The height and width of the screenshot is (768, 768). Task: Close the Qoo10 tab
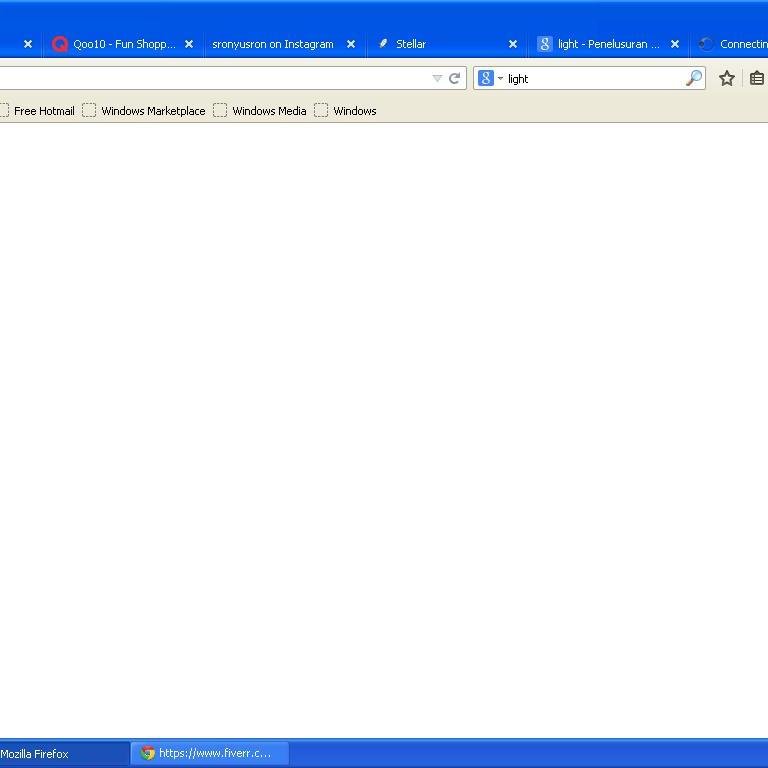tap(189, 44)
